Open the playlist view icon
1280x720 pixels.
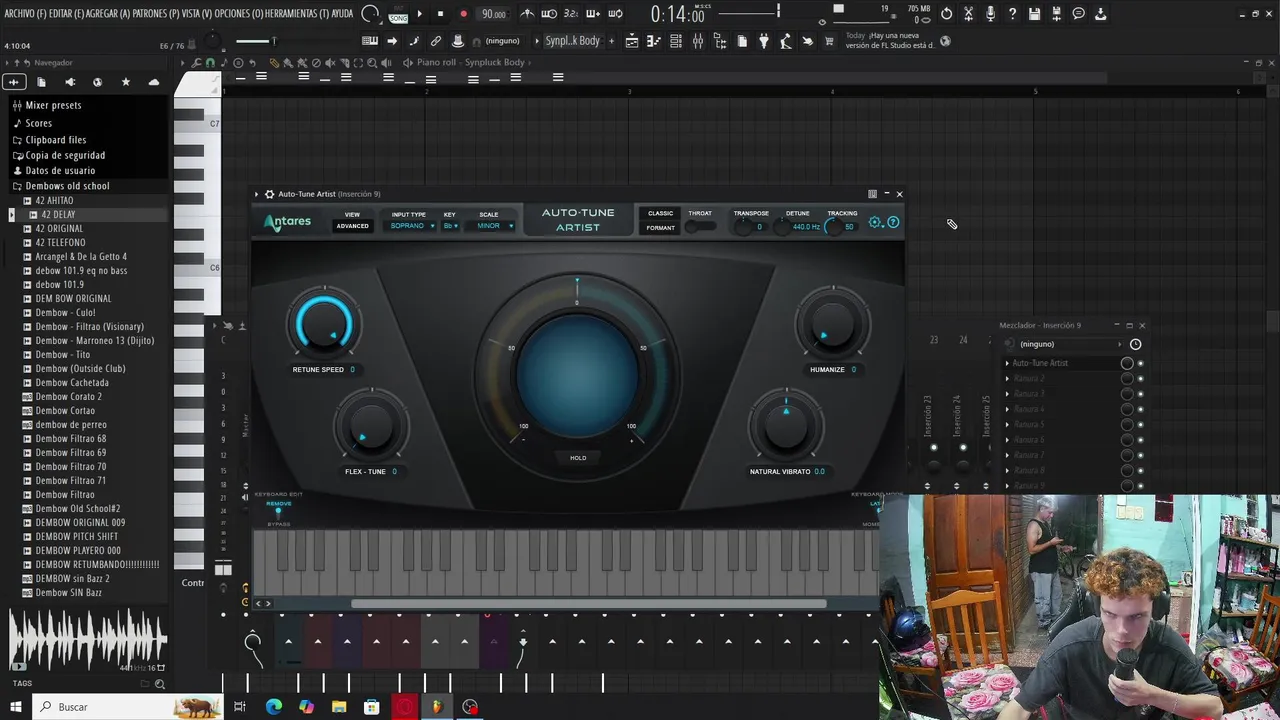coord(632,41)
